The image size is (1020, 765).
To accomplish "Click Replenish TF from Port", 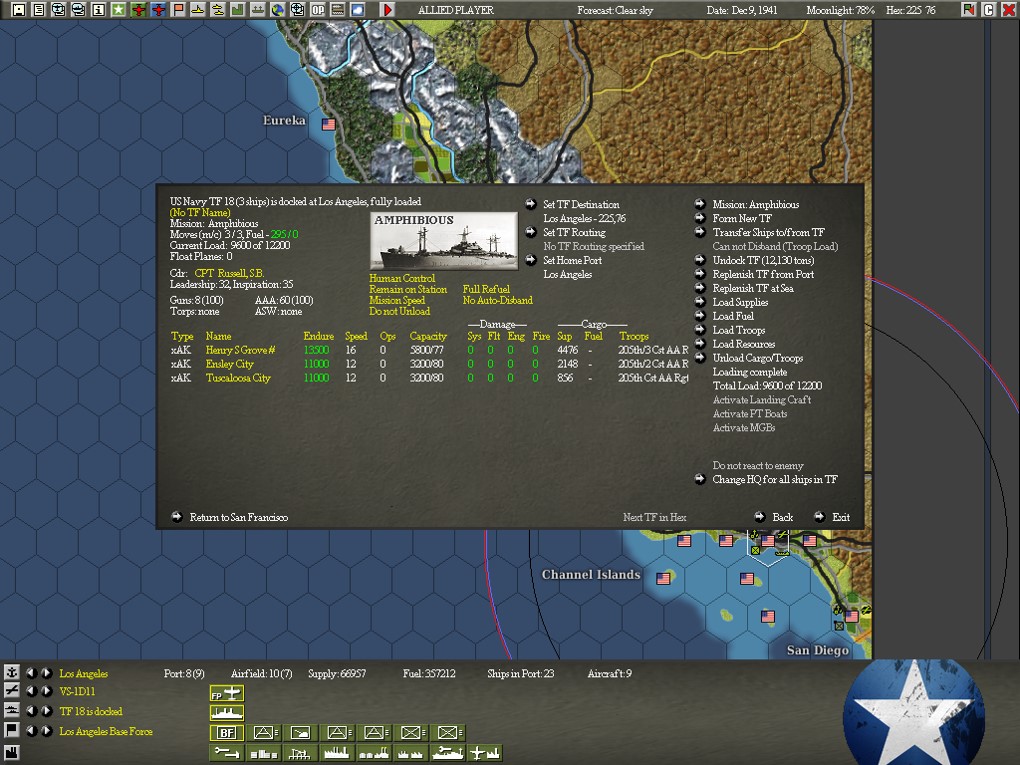I will [x=763, y=275].
